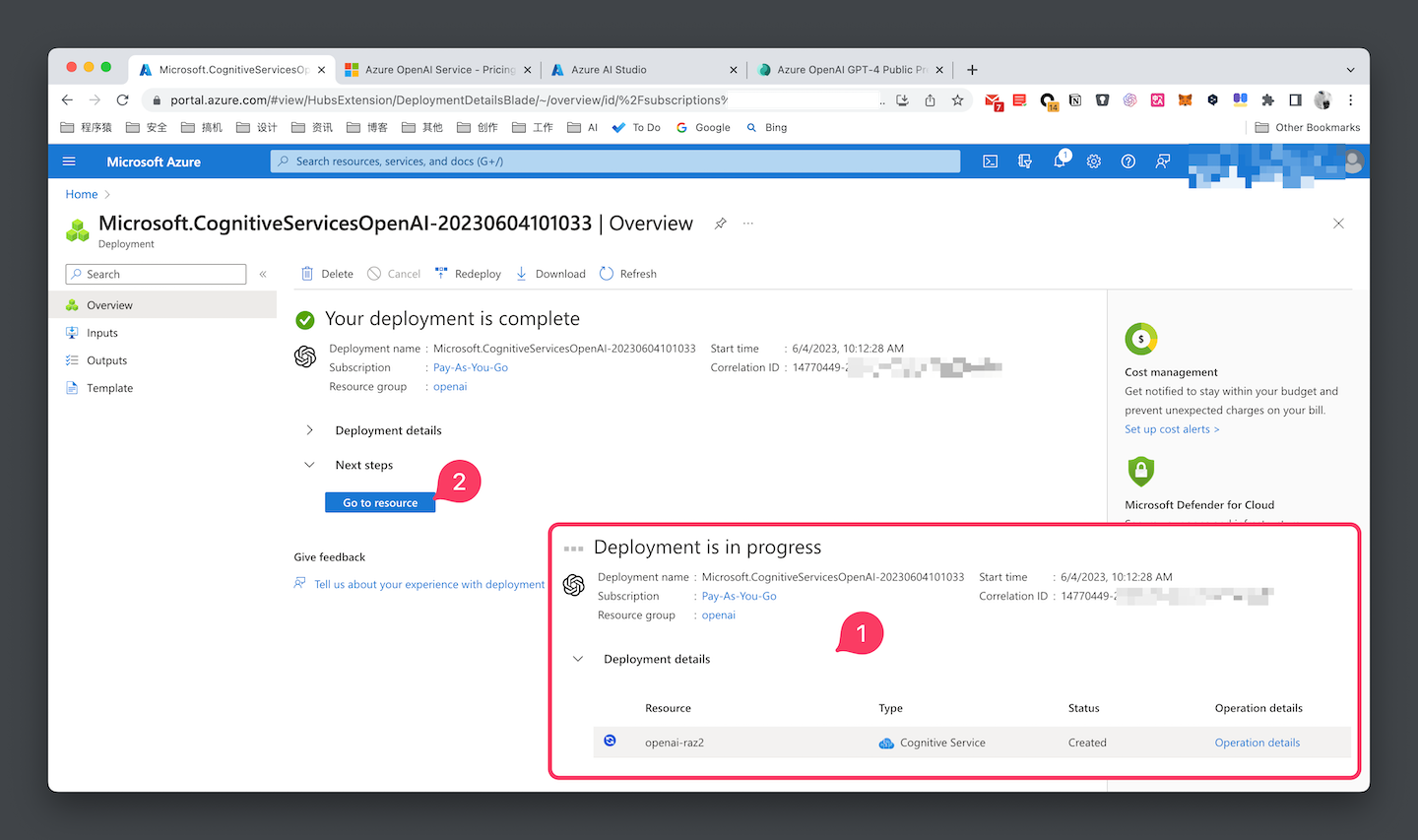Image resolution: width=1418 pixels, height=840 pixels.
Task: Click Tell us about your experience link
Action: (429, 584)
